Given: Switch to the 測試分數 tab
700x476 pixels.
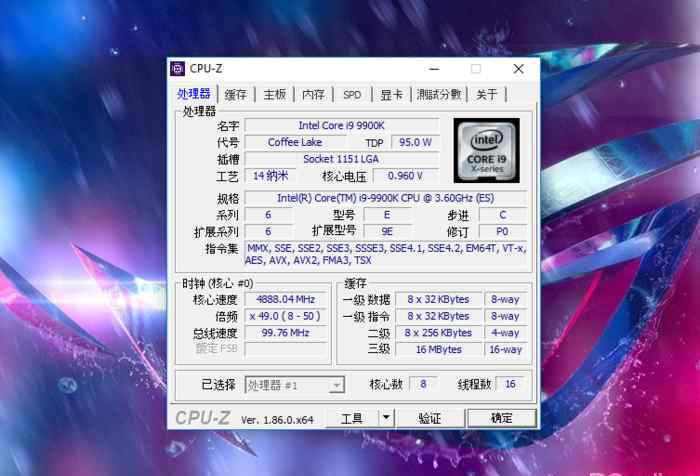Looking at the screenshot, I should pos(439,94).
